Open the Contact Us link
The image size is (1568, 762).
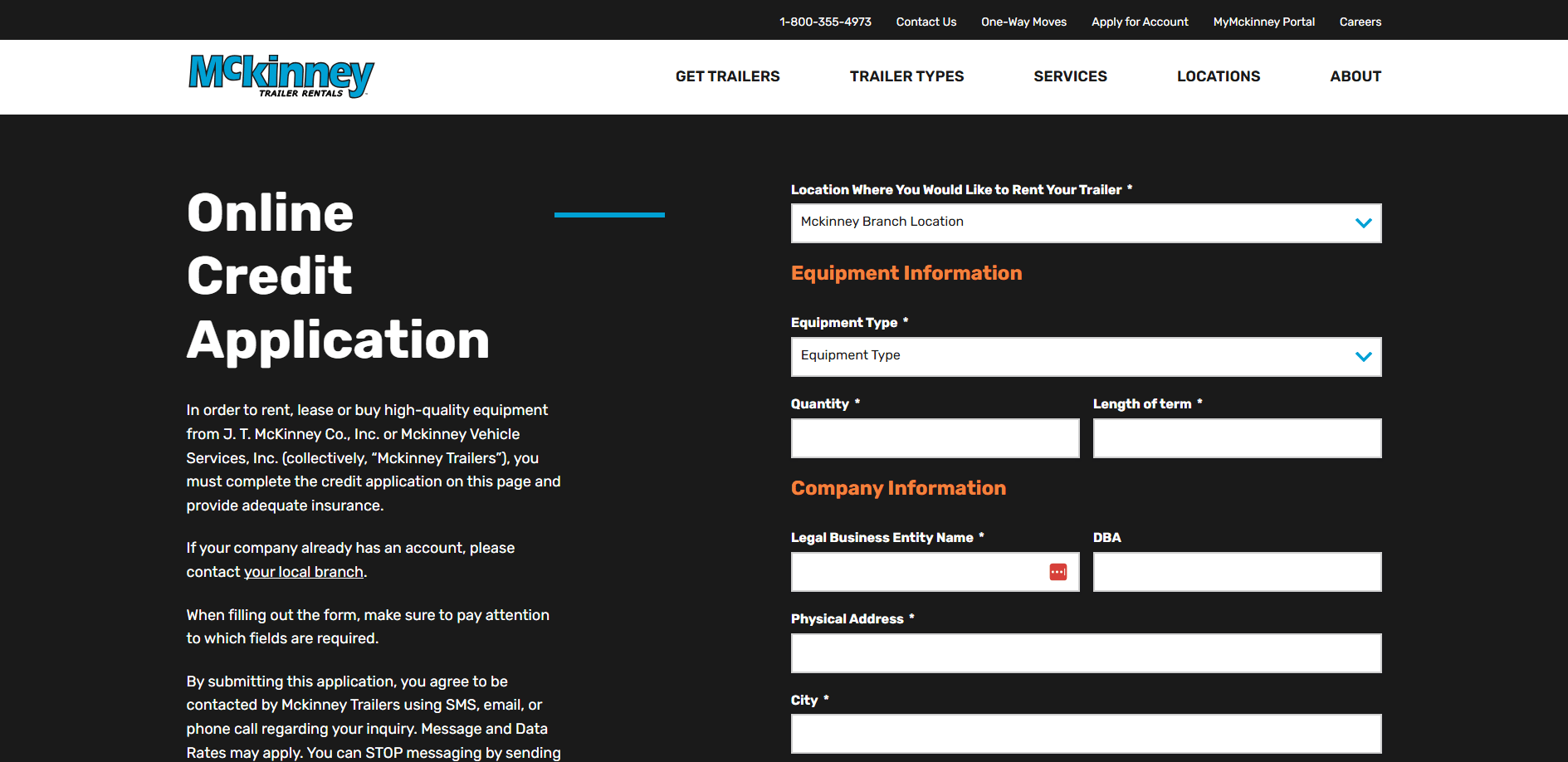(926, 22)
